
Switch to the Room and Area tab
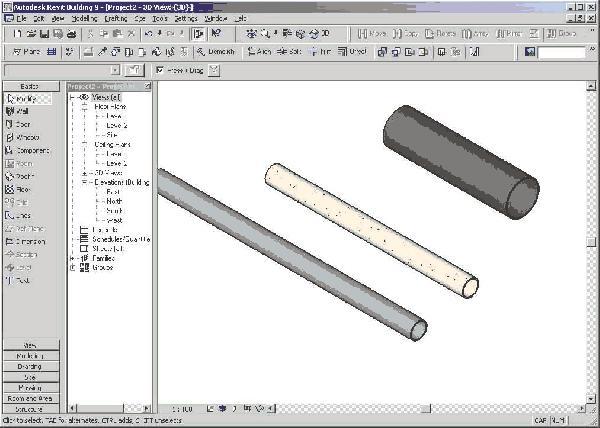coord(31,399)
